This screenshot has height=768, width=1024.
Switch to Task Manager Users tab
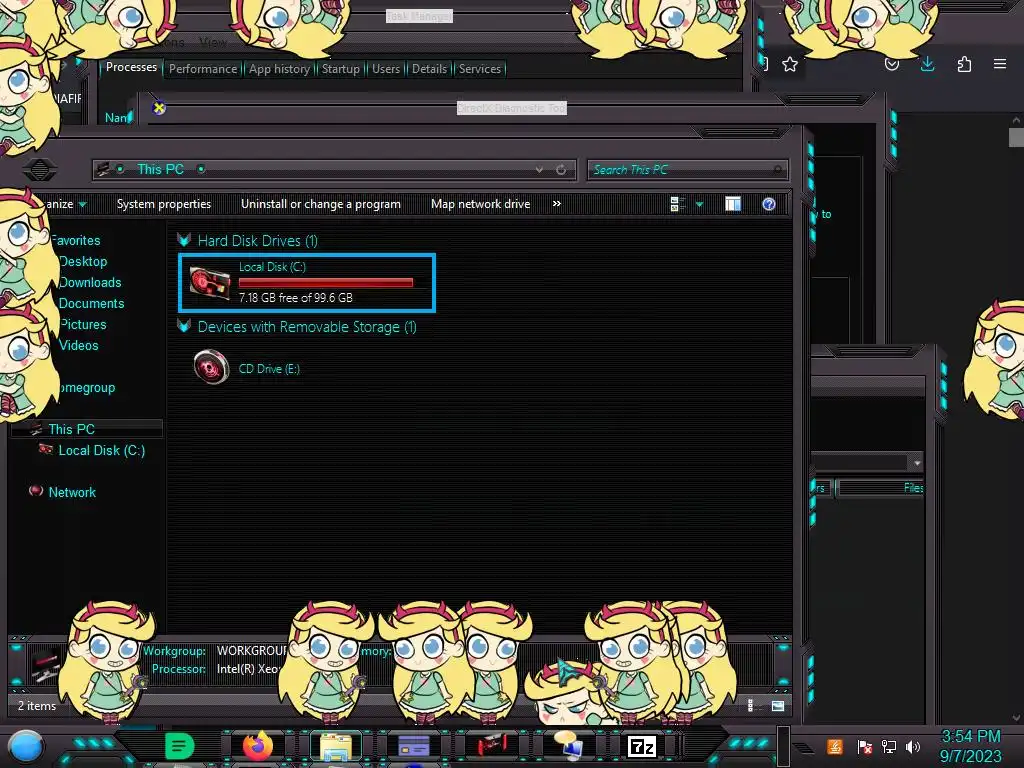point(386,69)
